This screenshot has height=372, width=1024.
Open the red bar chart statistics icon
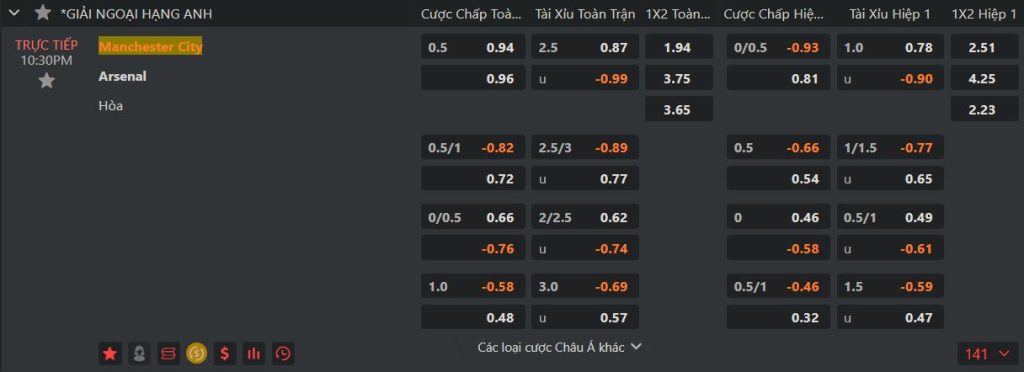click(x=254, y=354)
